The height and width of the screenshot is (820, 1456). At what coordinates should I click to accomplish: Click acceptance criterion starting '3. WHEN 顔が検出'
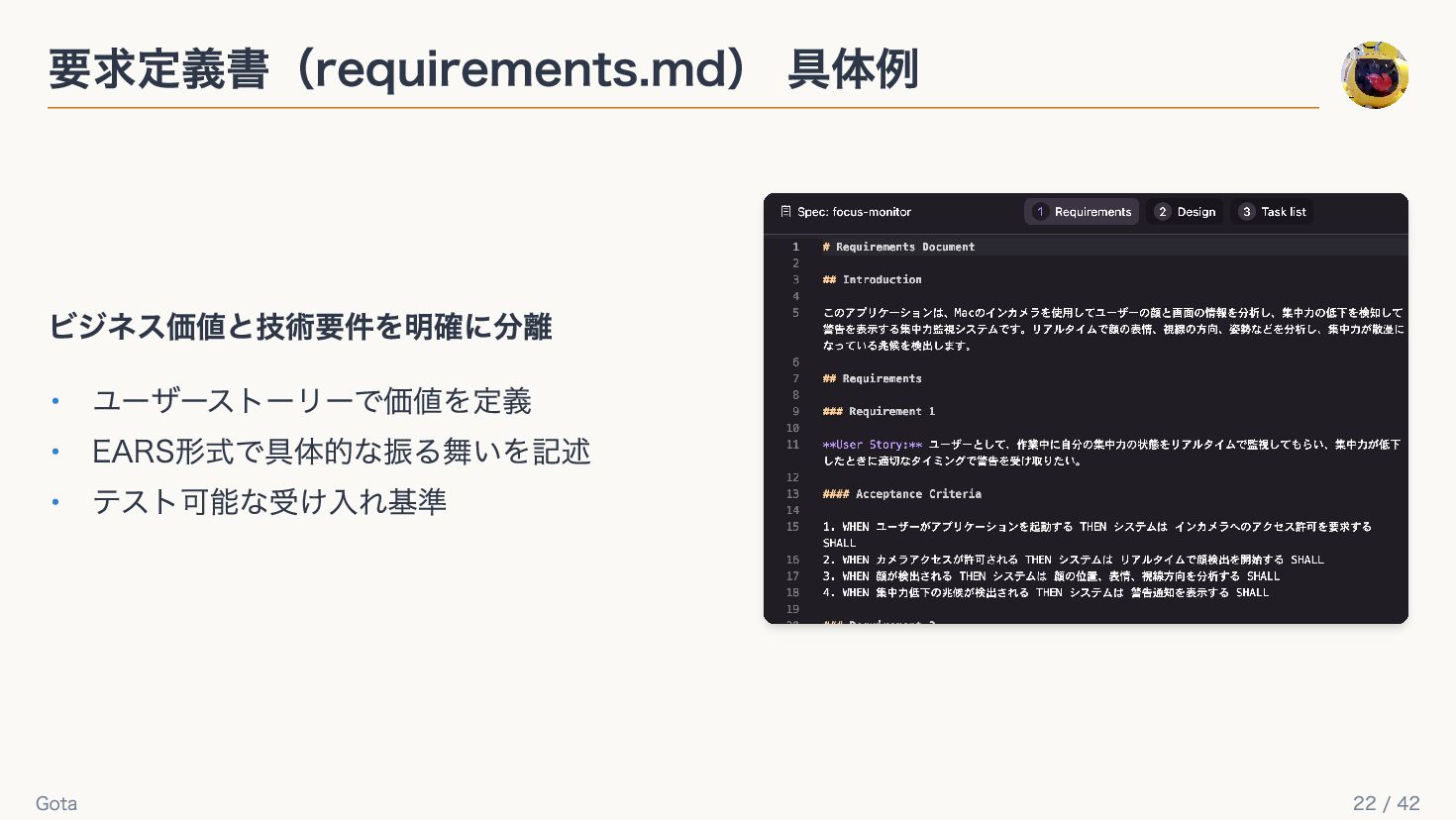click(1051, 576)
